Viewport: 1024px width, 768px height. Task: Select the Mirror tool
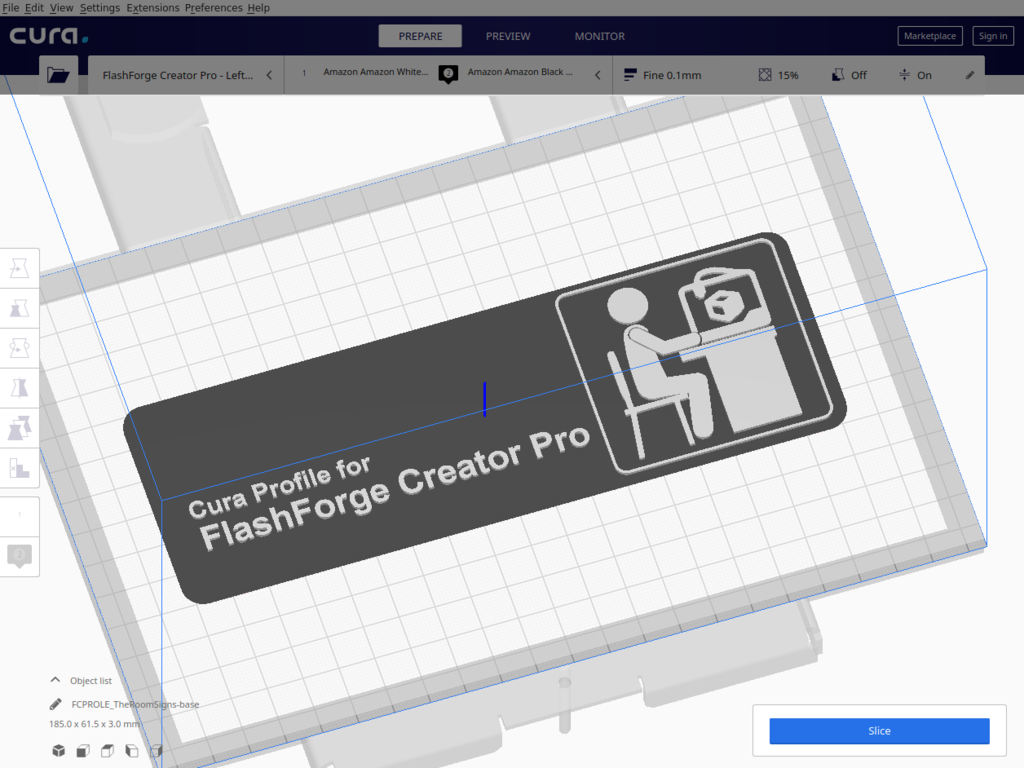[x=20, y=387]
